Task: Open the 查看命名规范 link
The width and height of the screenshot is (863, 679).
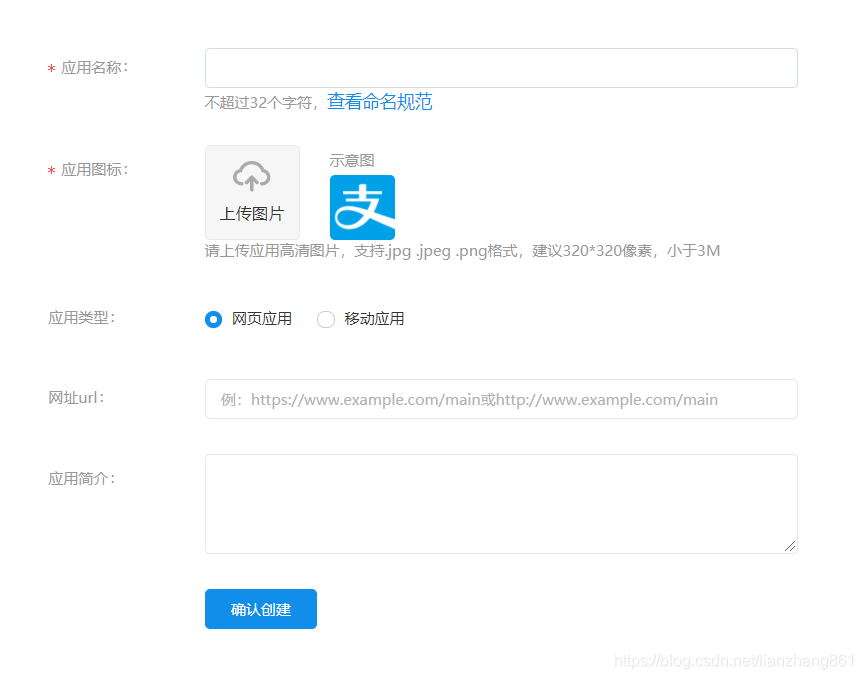Action: (380, 102)
